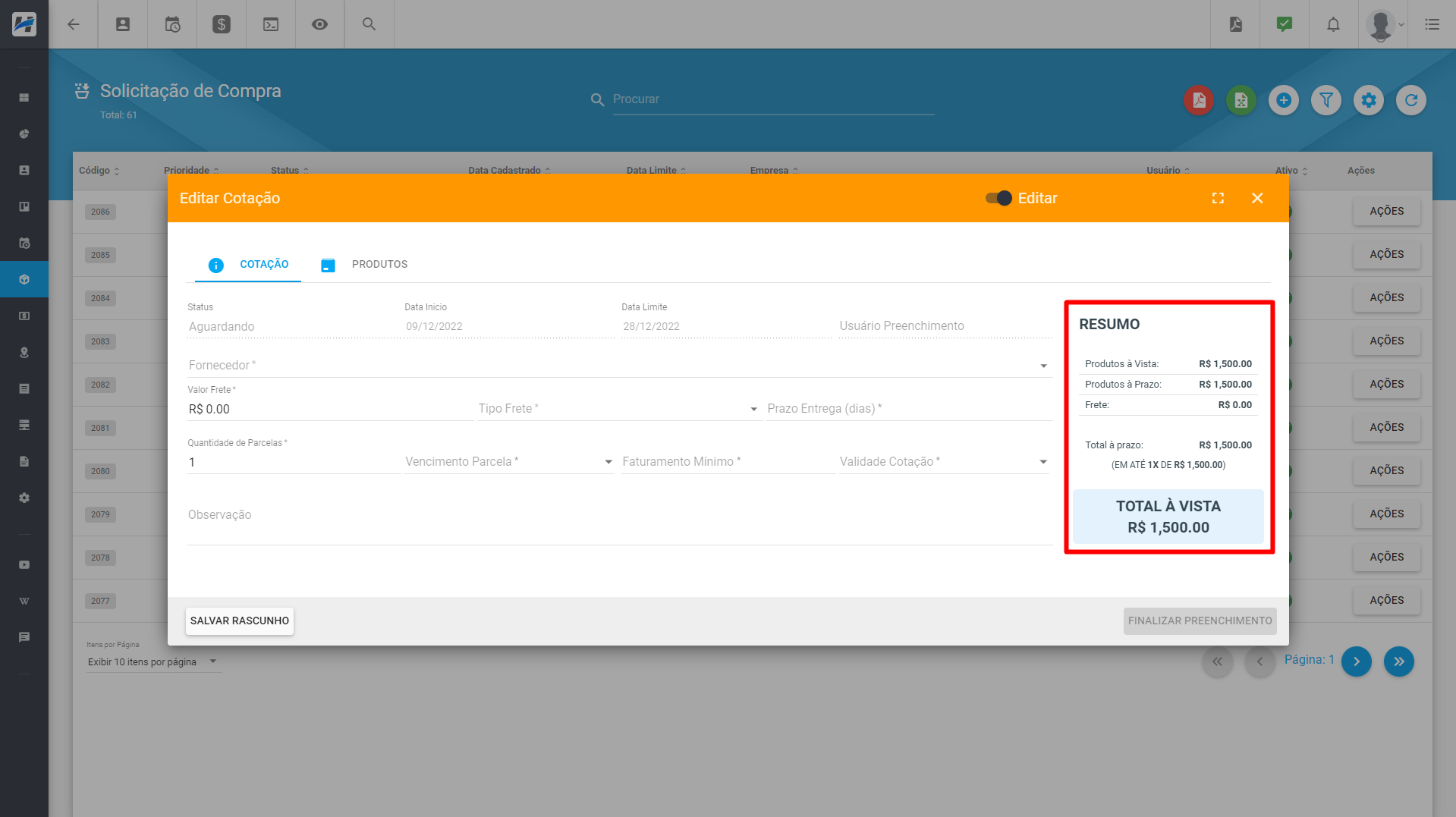
Task: Click the eye icon in top toolbar
Action: coord(319,24)
